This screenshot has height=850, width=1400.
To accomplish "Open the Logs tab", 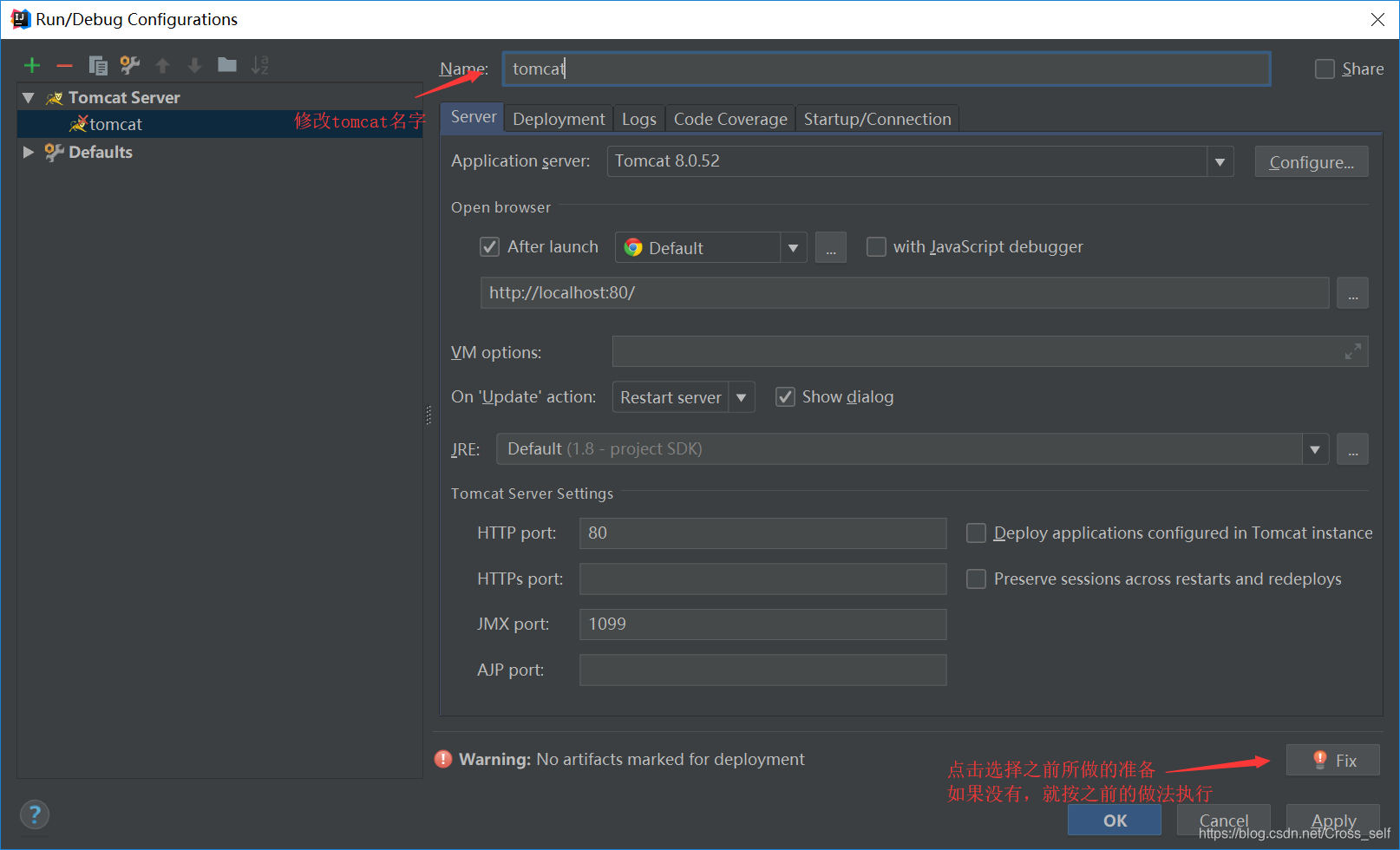I will [639, 119].
